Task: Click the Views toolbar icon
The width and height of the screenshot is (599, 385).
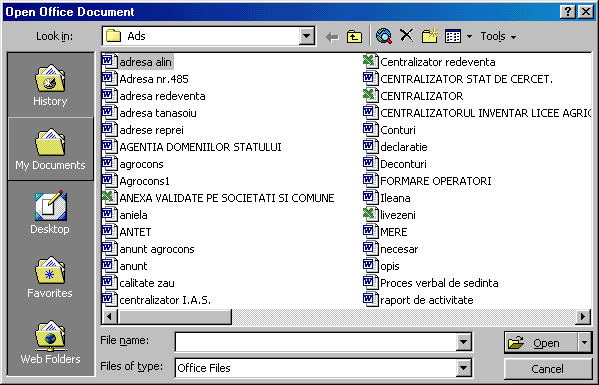Action: pyautogui.click(x=453, y=36)
